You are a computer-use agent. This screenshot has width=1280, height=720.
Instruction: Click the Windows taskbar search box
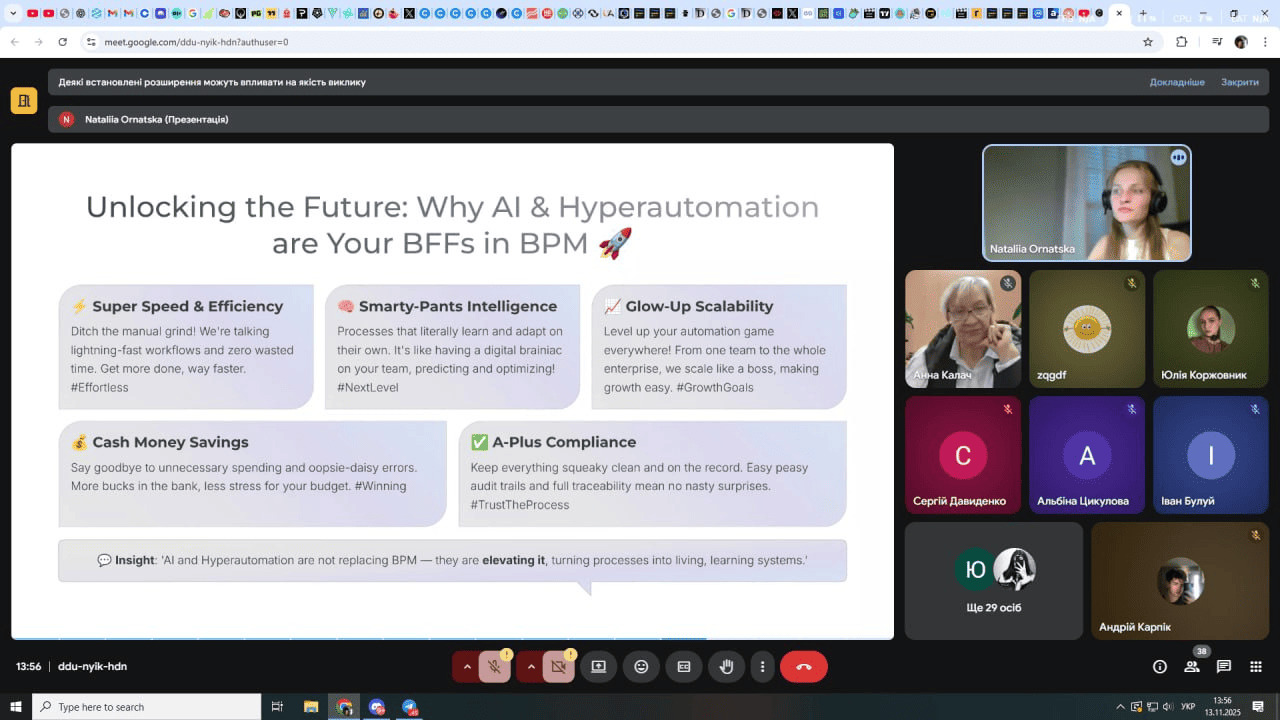[147, 707]
